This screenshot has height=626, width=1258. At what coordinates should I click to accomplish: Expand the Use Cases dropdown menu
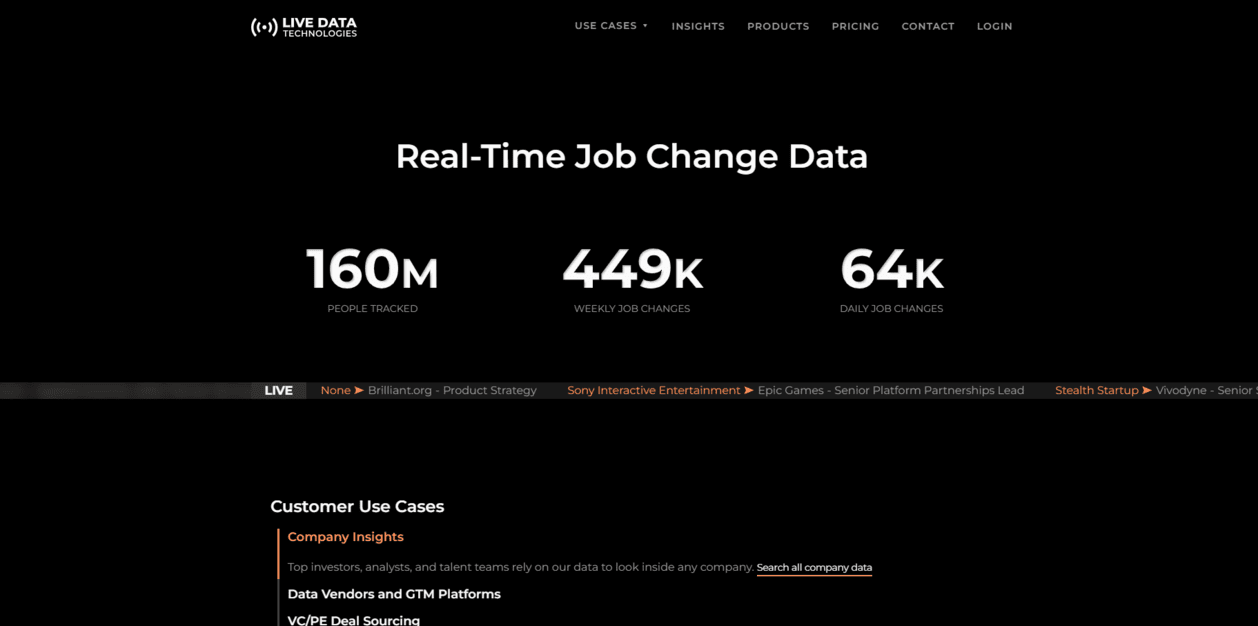click(x=611, y=26)
